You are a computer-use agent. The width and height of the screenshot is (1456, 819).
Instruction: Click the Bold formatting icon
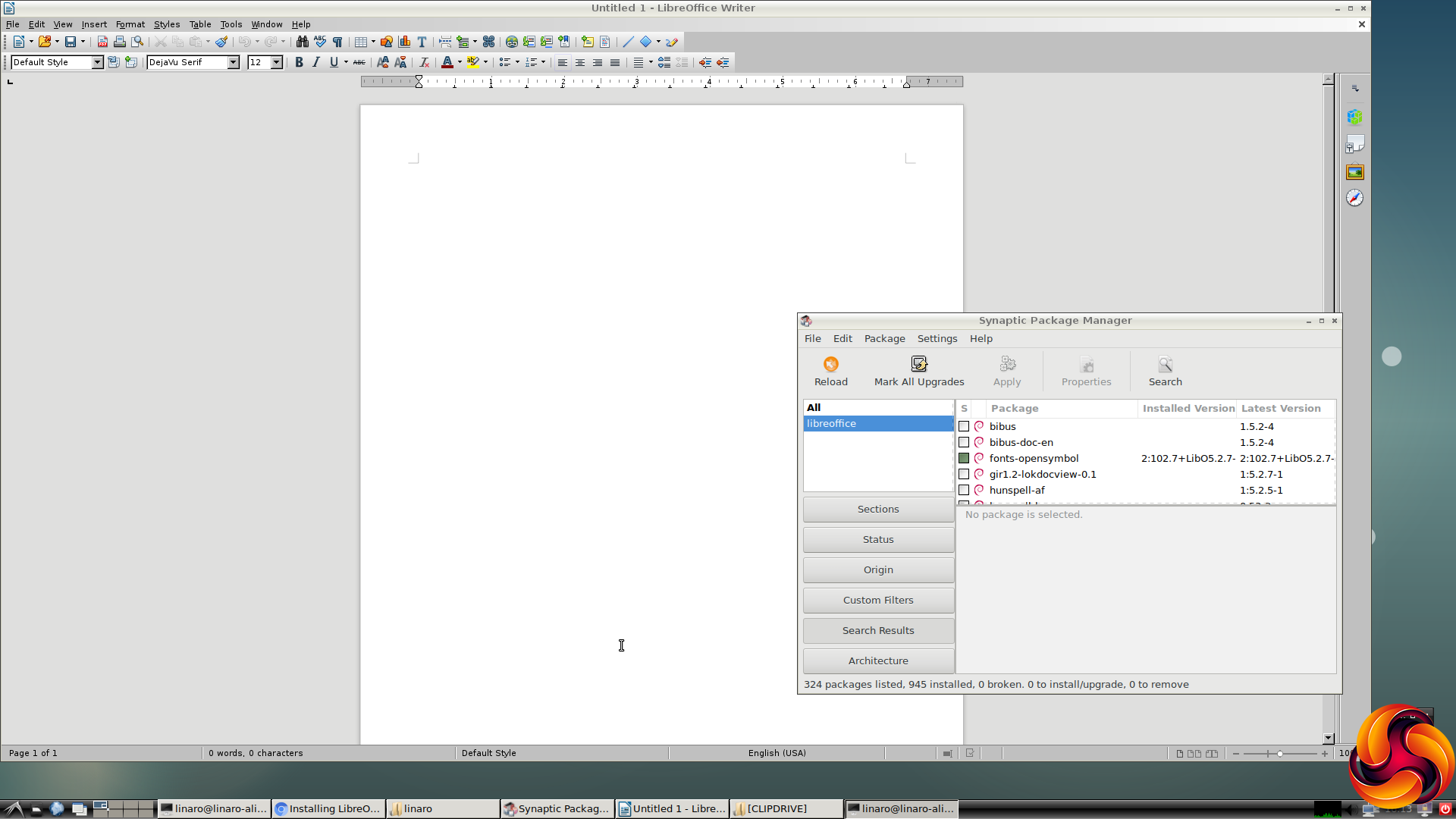pyautogui.click(x=299, y=62)
